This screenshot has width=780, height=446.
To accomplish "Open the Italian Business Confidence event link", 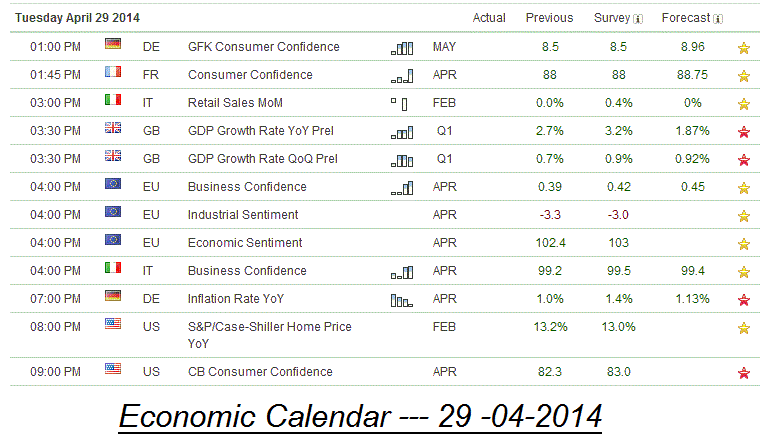I will 247,271.
